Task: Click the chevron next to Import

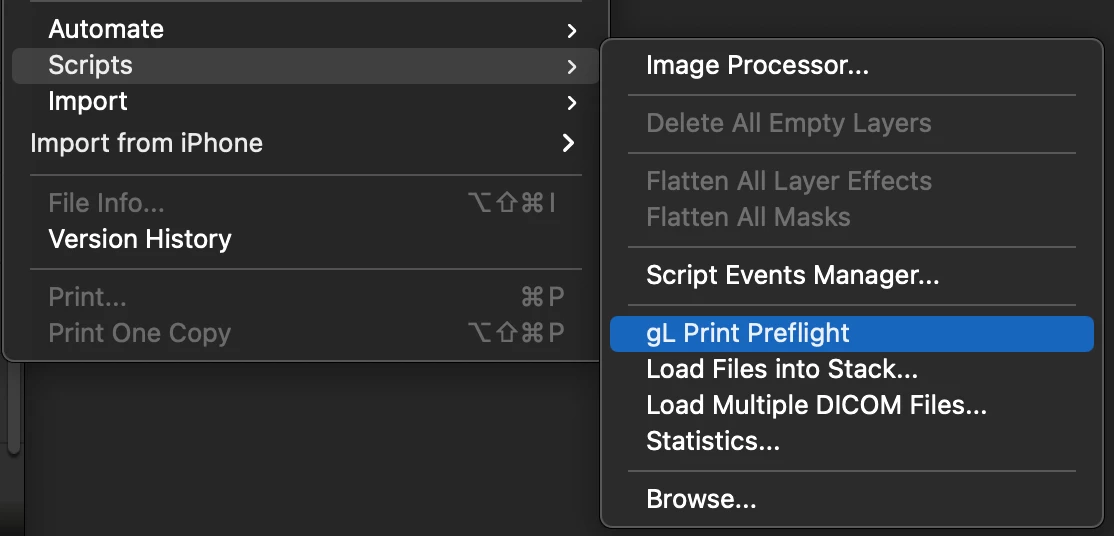Action: pos(571,103)
